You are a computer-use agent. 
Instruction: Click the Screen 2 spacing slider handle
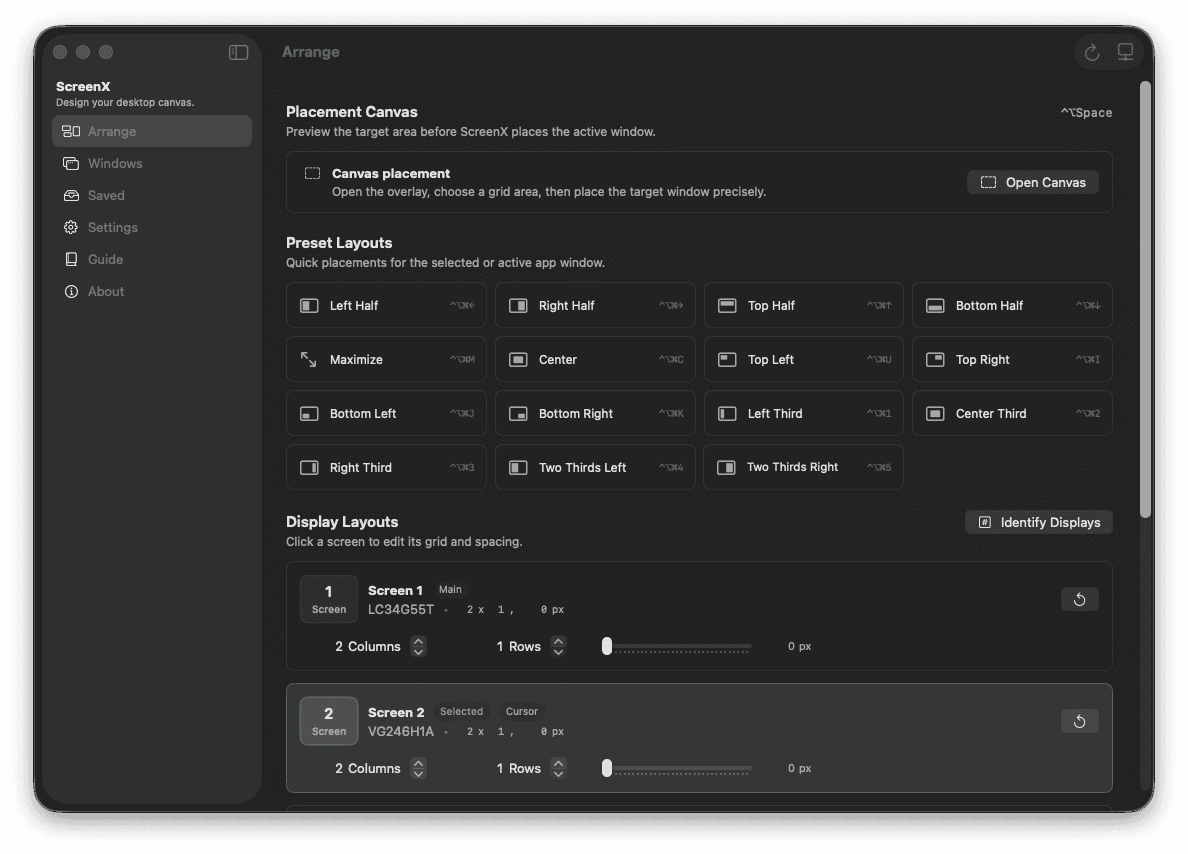tap(607, 768)
